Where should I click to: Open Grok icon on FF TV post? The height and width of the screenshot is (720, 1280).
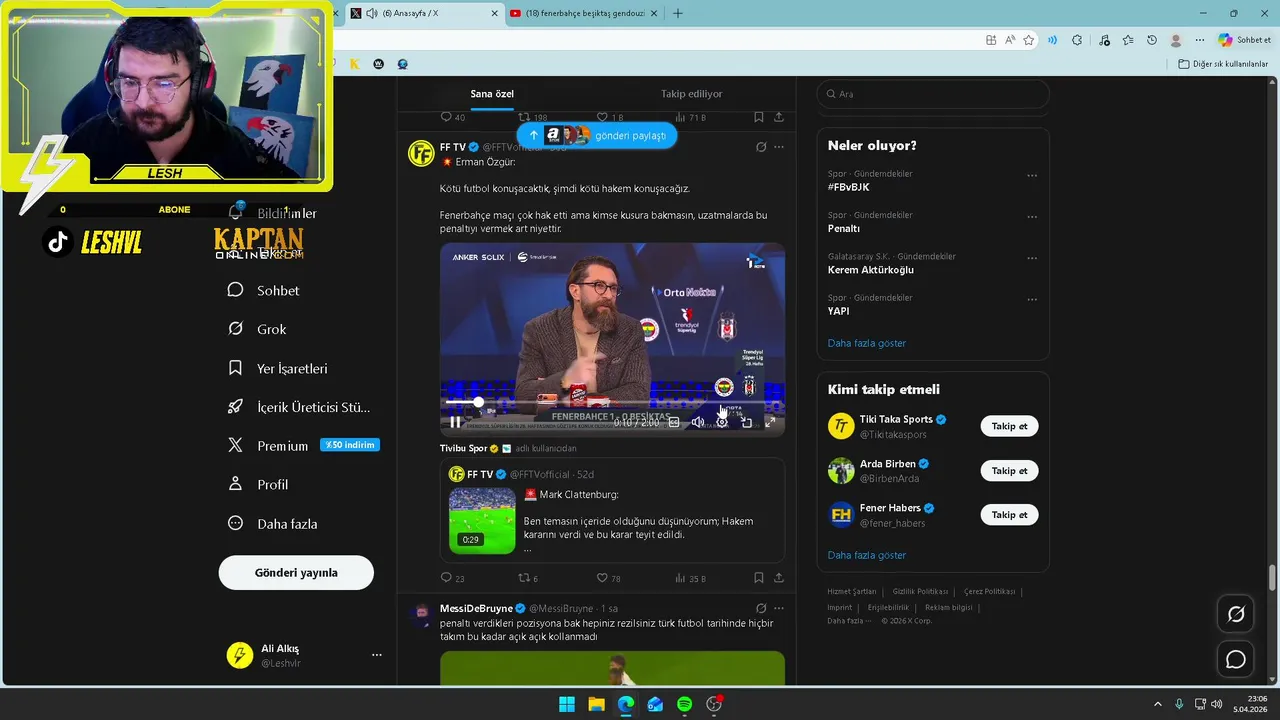tap(760, 147)
